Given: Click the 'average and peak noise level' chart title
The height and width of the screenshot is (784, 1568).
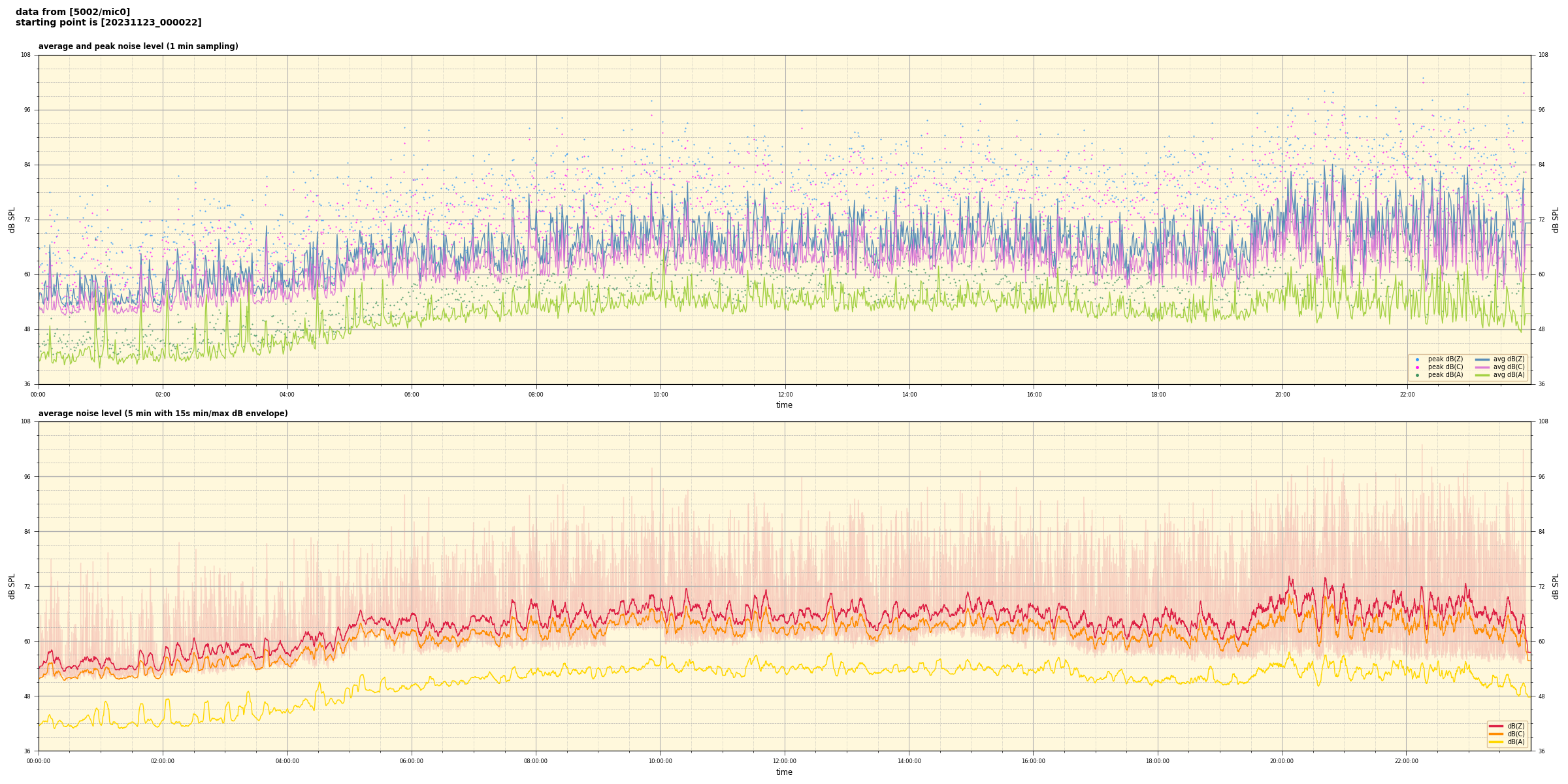Looking at the screenshot, I should pos(138,46).
